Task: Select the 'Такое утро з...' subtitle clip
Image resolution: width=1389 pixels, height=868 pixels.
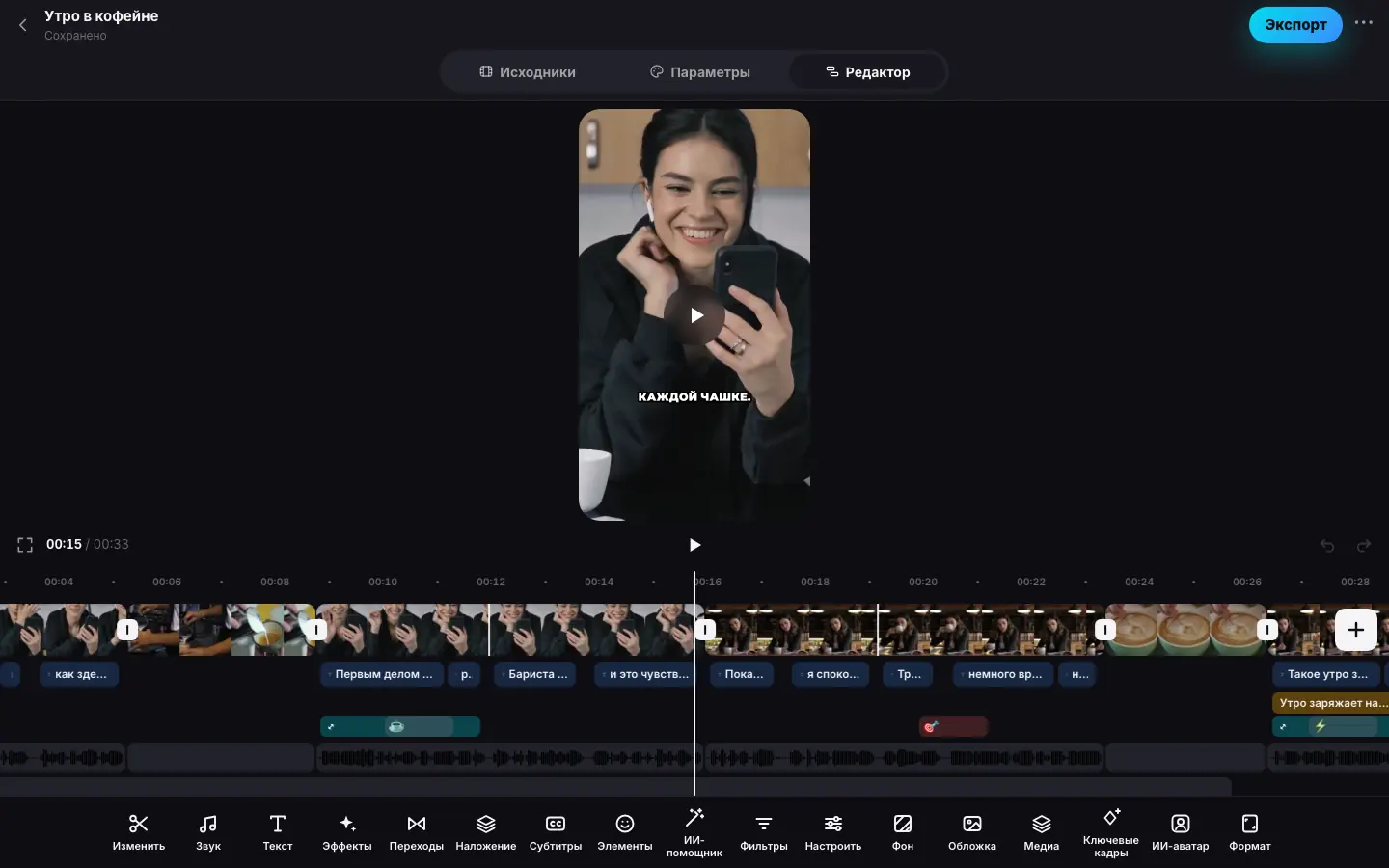Action: pos(1325,674)
